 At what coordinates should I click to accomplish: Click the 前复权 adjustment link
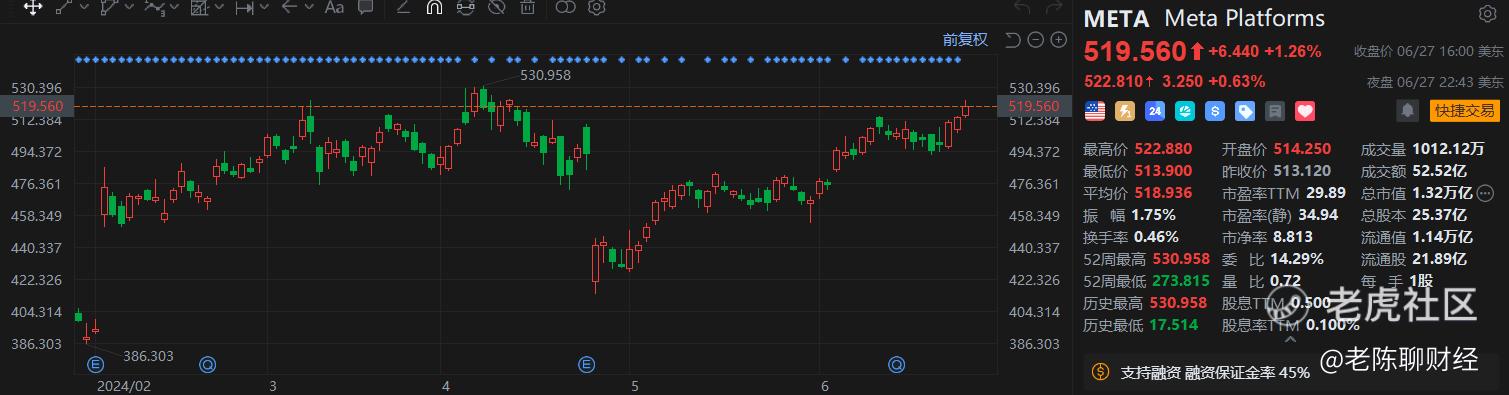pyautogui.click(x=965, y=39)
